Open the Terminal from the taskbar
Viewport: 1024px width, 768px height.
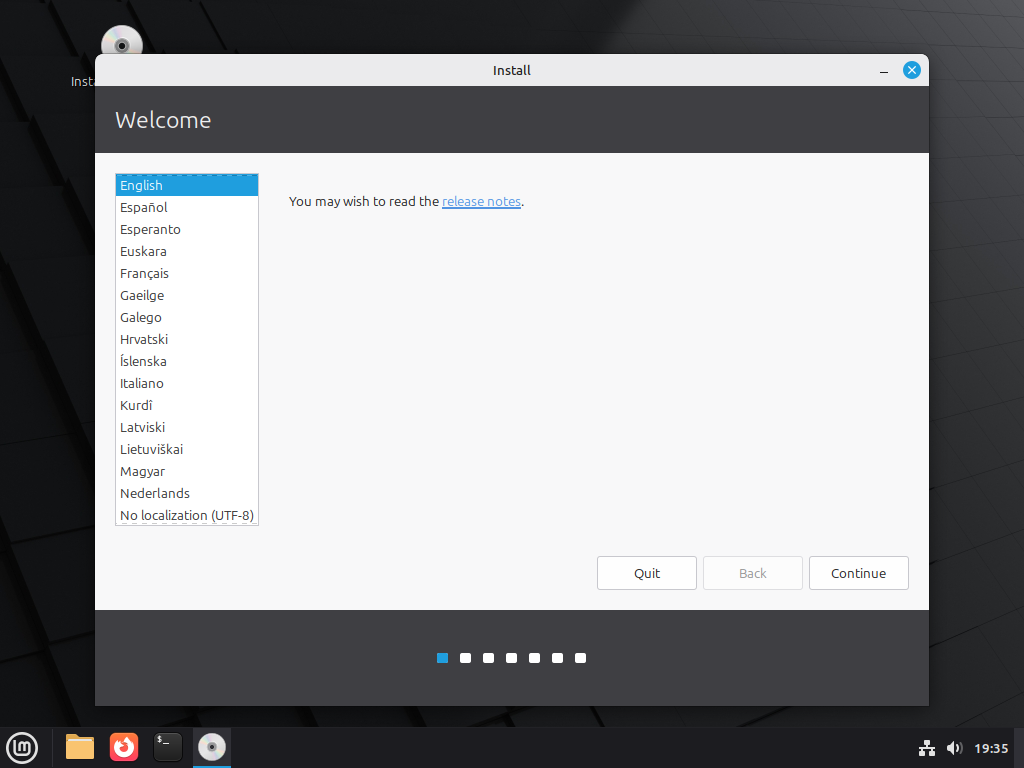coord(168,747)
